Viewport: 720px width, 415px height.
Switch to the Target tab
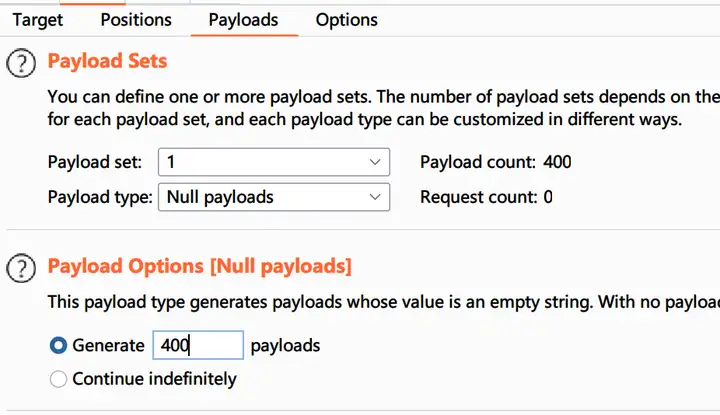[x=38, y=19]
